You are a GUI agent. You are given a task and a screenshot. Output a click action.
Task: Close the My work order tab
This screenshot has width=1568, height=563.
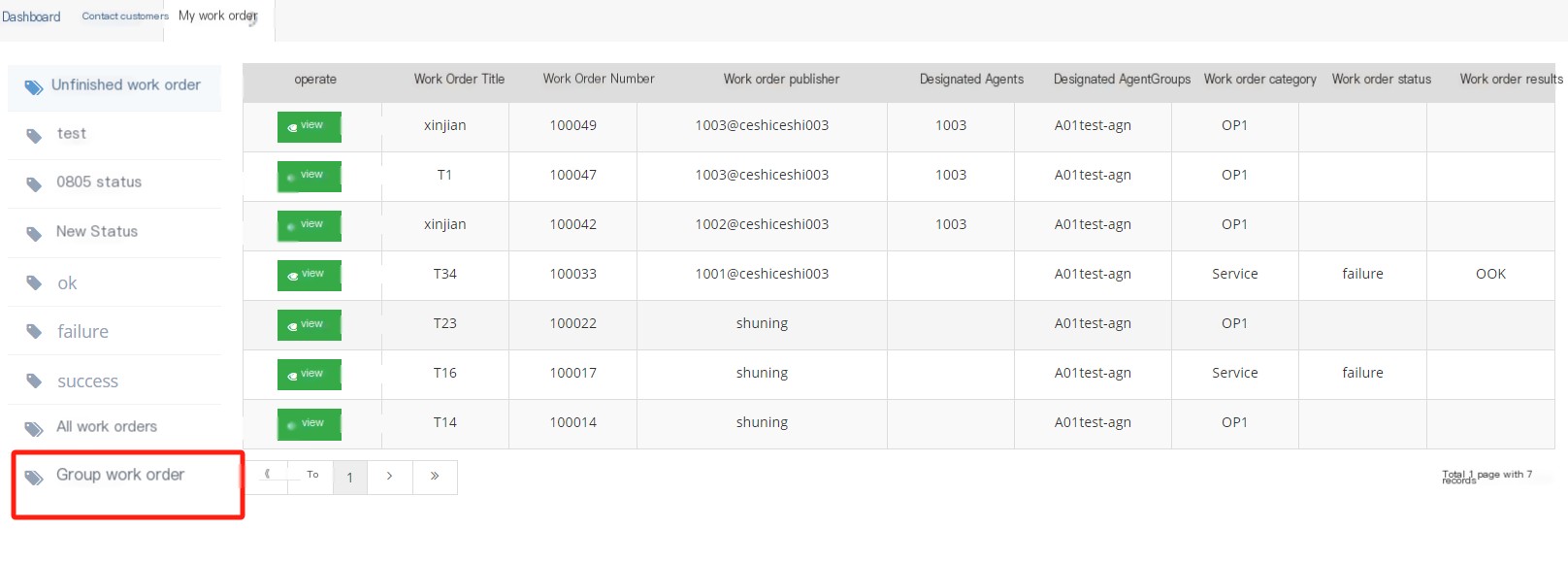point(253,18)
